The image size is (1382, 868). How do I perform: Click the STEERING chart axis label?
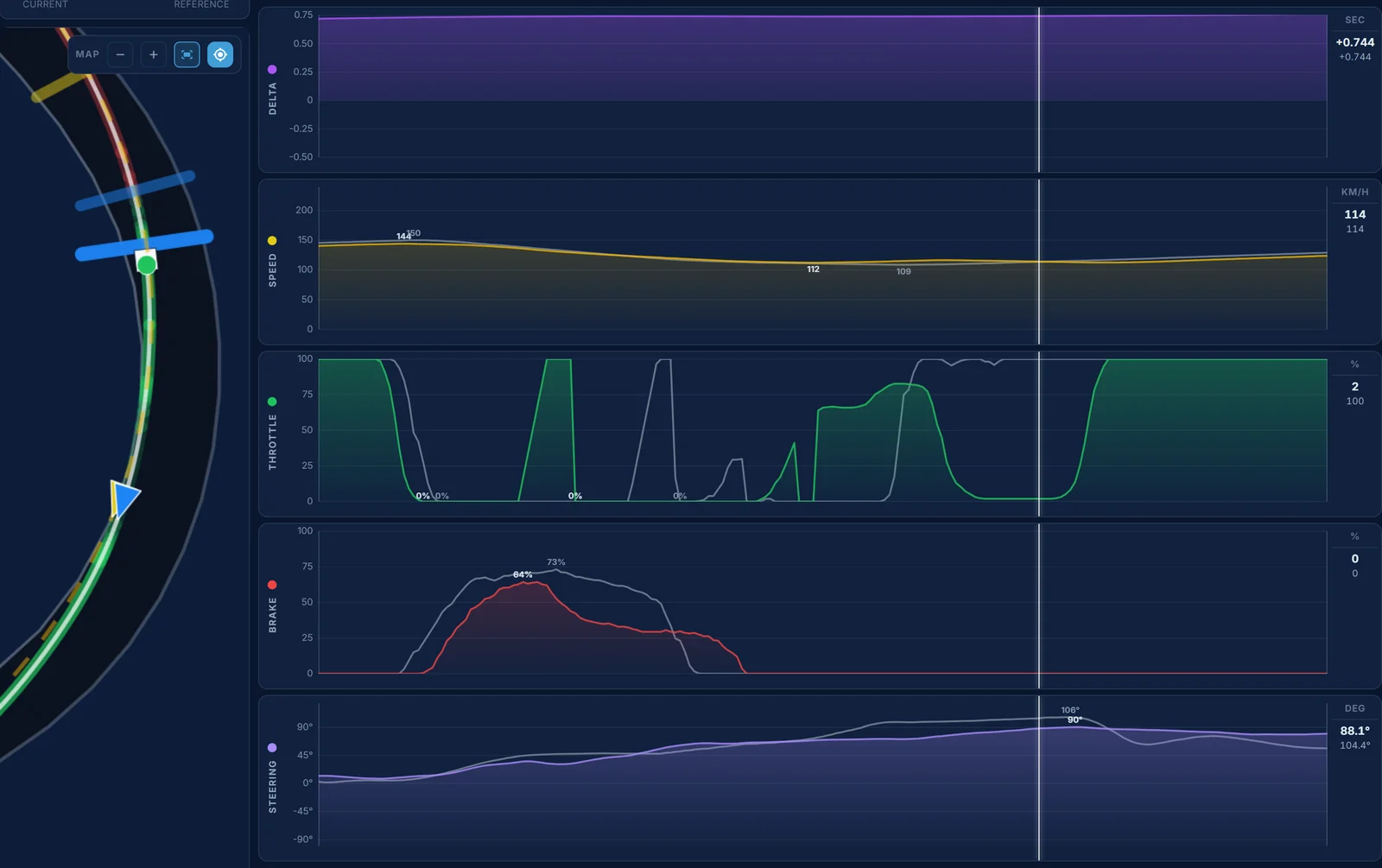point(273,787)
